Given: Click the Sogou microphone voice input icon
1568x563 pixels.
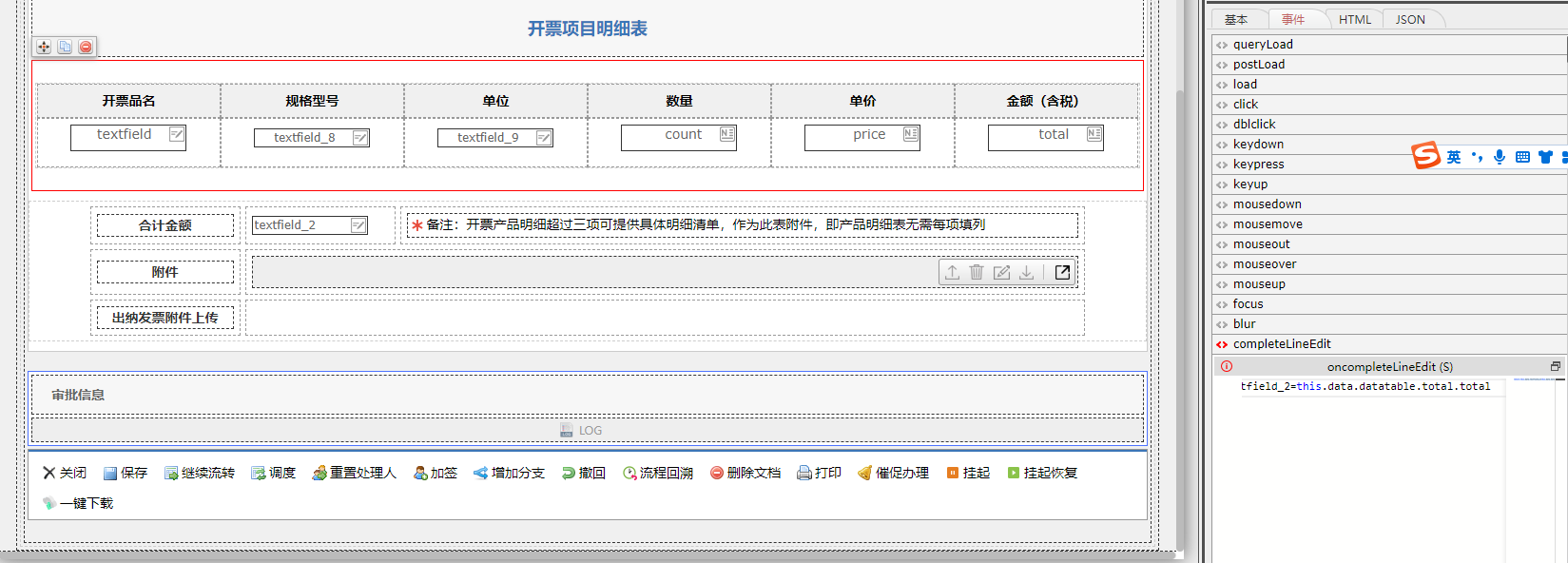Looking at the screenshot, I should click(x=1500, y=157).
